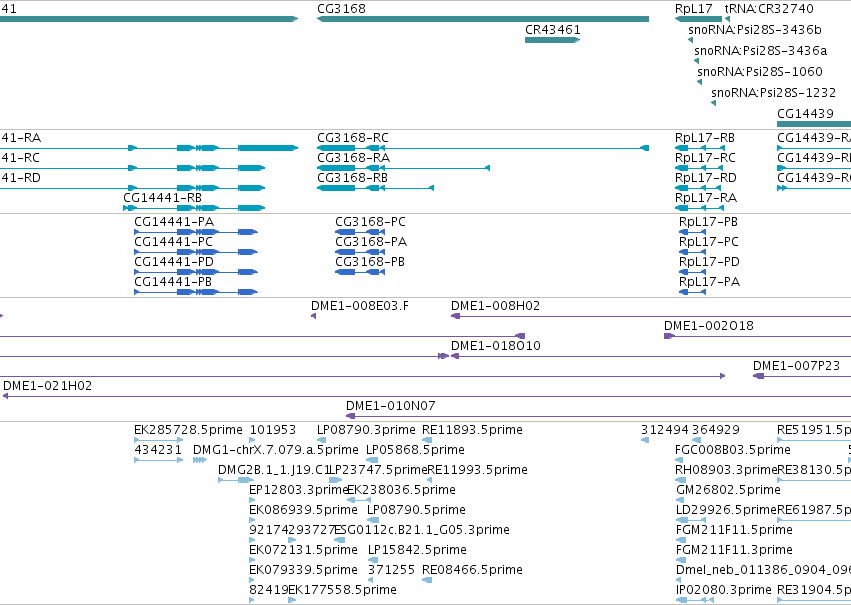
Task: Click the EK072131.5prime label
Action: [303, 550]
